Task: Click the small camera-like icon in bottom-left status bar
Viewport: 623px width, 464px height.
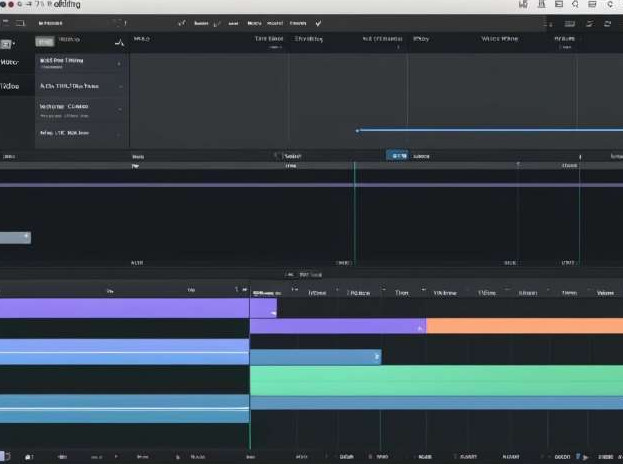Action: tap(29, 457)
